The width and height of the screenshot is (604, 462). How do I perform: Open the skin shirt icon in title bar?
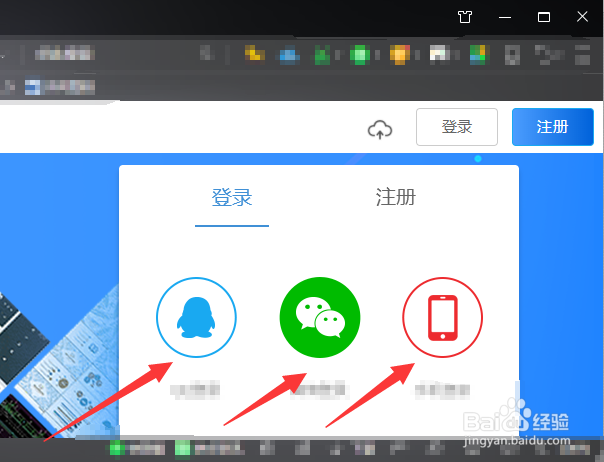click(465, 17)
